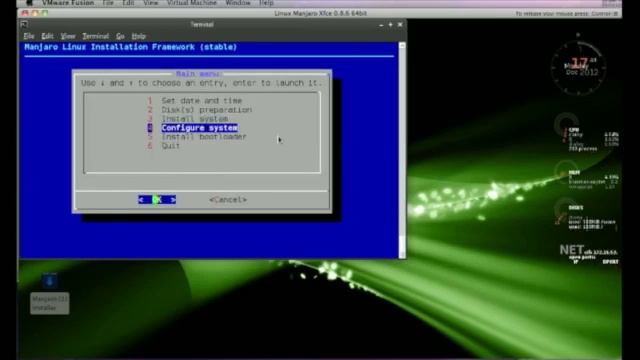Open the VMware Fusion menu

[68, 3]
